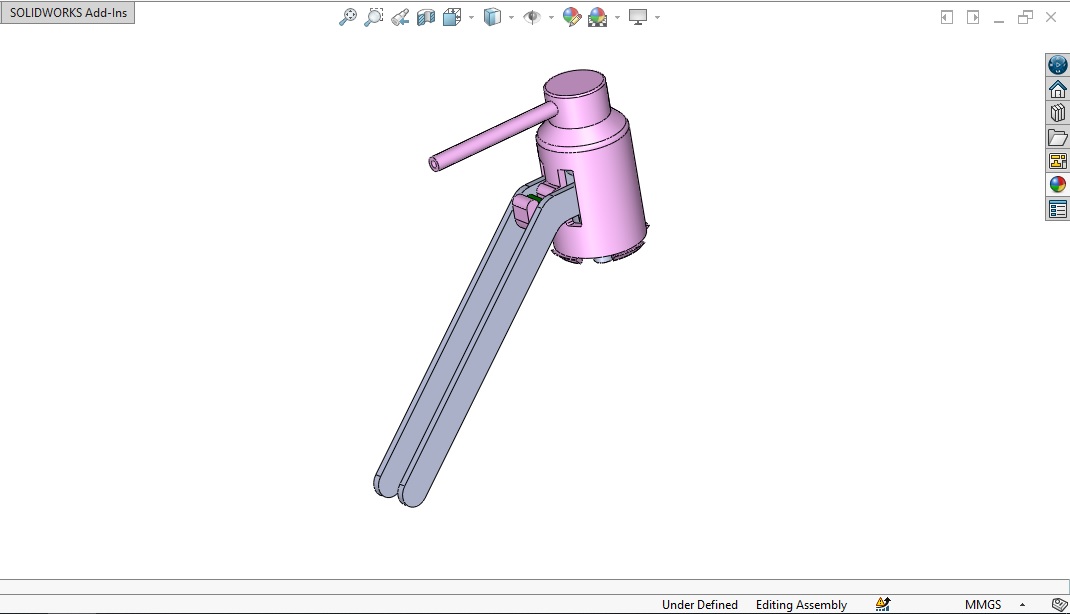Click the Under Defined status text
The width and height of the screenshot is (1070, 614).
(x=699, y=604)
